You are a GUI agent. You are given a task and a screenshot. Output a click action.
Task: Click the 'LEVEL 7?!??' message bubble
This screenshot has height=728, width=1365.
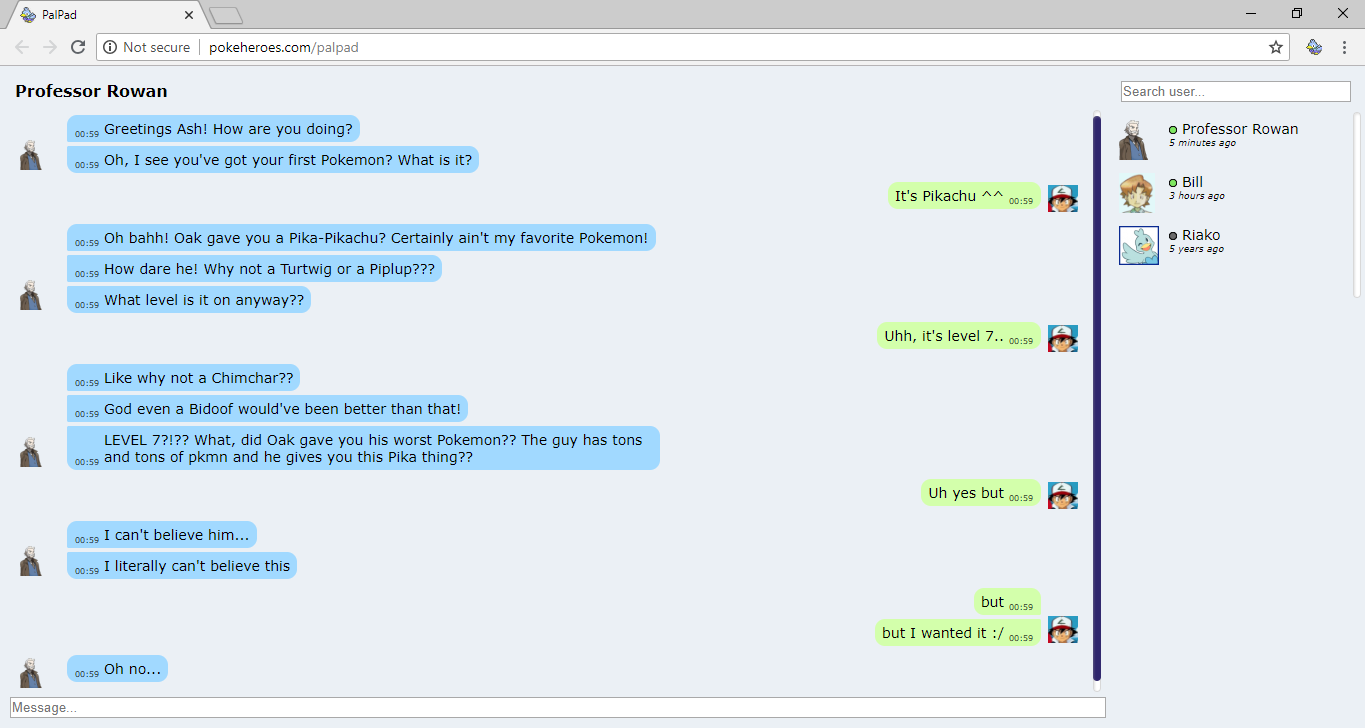[x=363, y=448]
